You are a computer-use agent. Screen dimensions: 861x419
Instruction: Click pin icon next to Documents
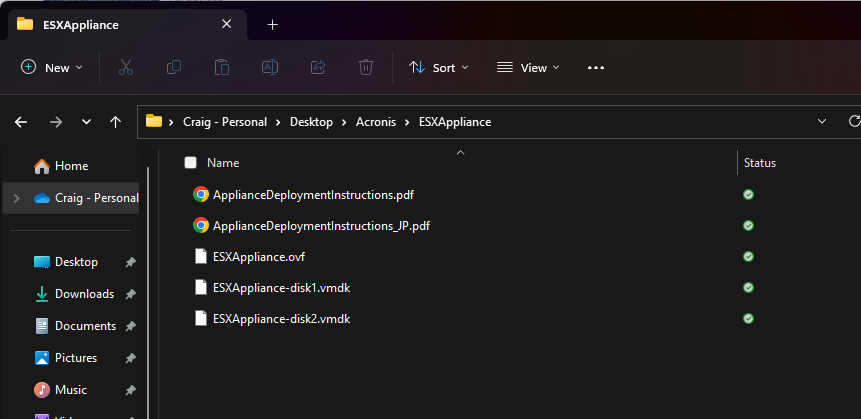pyautogui.click(x=130, y=326)
